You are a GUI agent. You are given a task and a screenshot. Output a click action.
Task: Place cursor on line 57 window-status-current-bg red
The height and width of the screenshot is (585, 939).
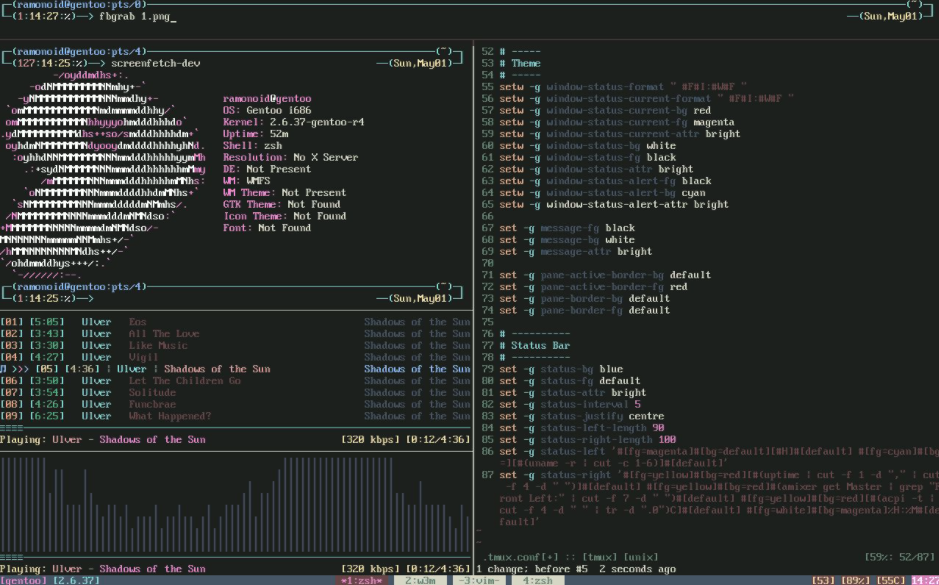(x=605, y=110)
